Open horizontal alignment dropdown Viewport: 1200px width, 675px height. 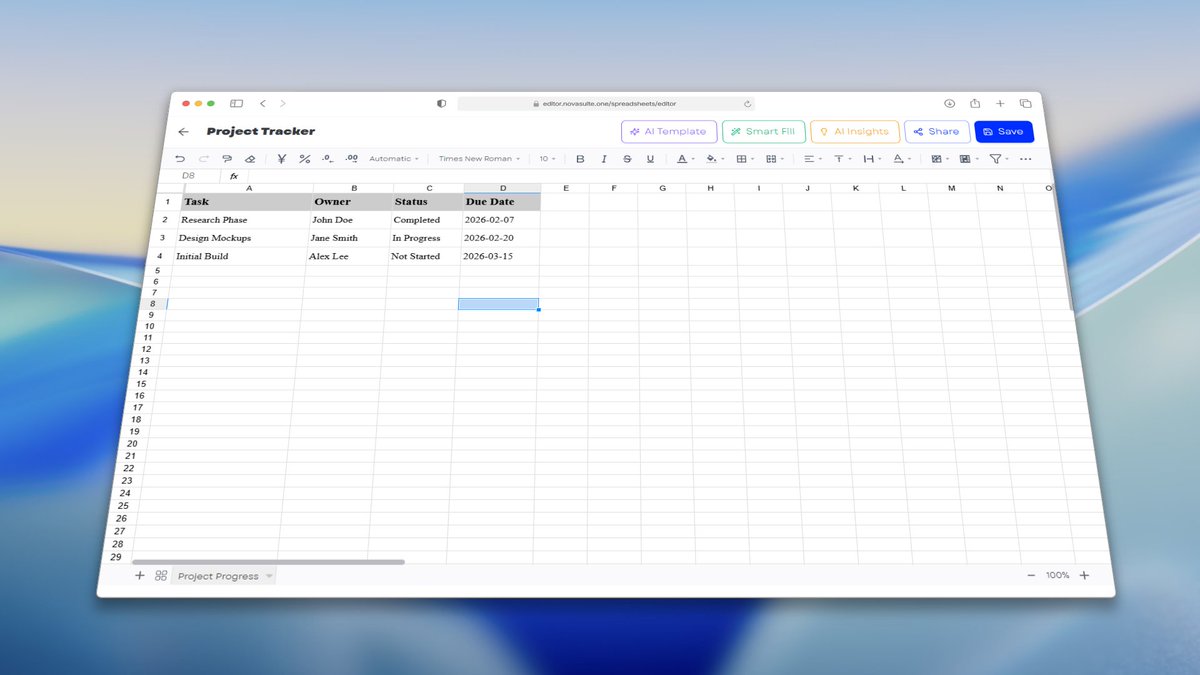pos(813,159)
